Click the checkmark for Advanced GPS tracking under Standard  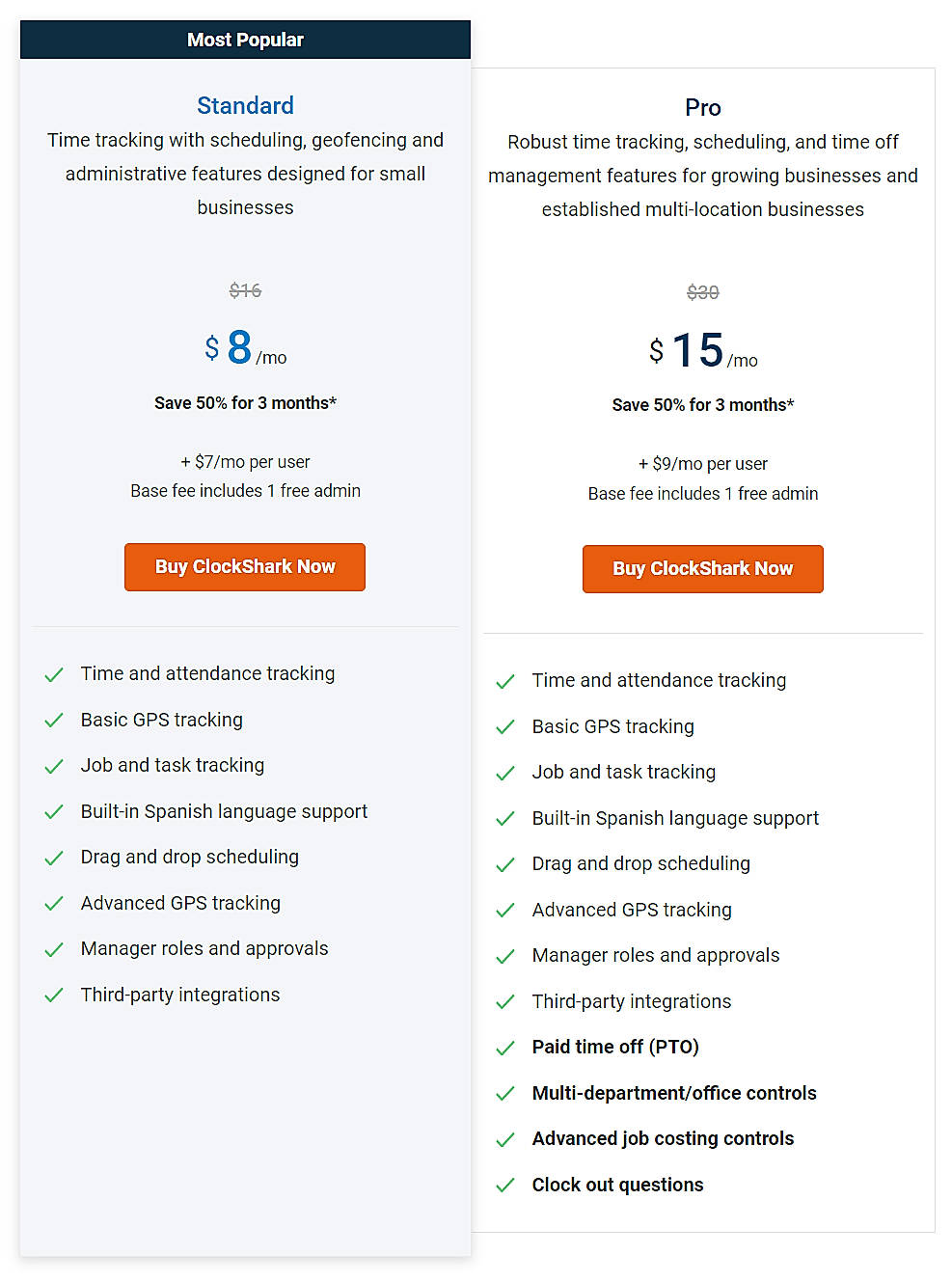(x=54, y=903)
